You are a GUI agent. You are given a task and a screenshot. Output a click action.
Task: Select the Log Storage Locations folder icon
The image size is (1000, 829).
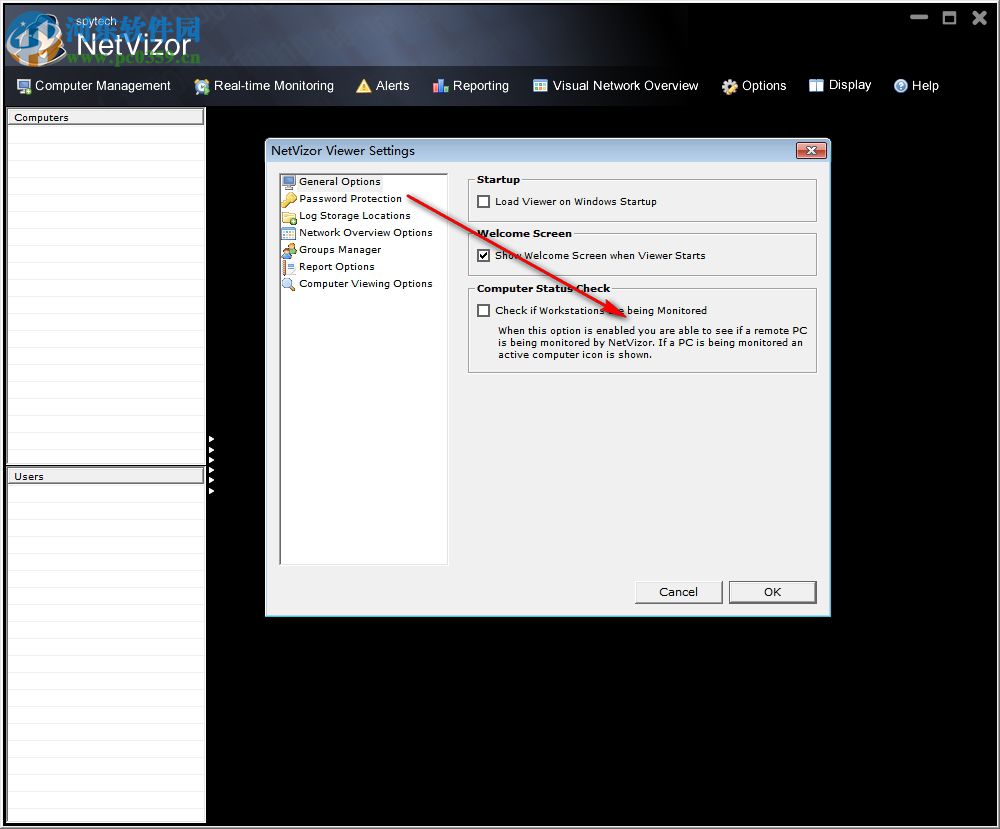pyautogui.click(x=291, y=215)
